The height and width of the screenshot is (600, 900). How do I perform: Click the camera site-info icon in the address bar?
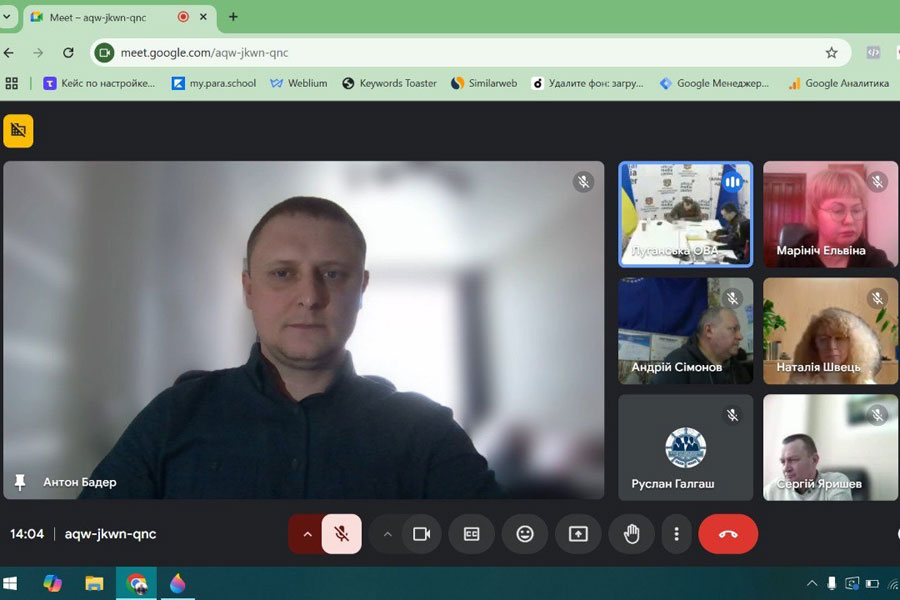pyautogui.click(x=104, y=53)
